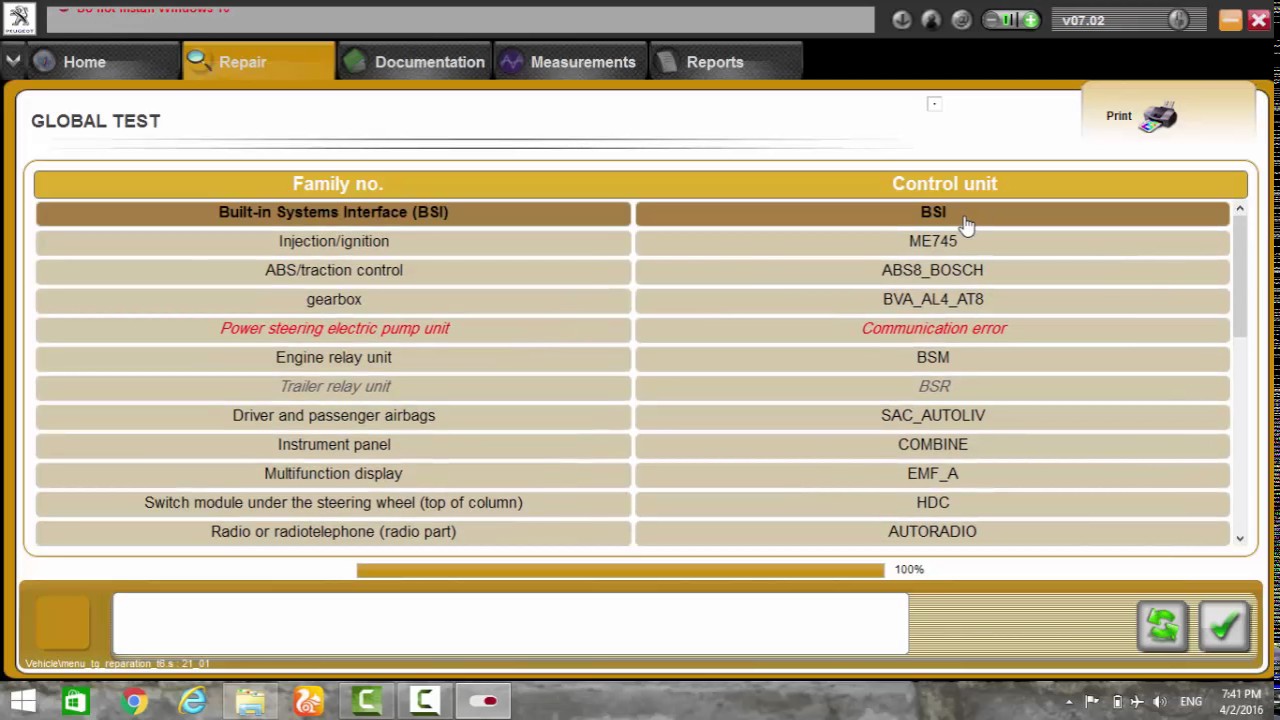The height and width of the screenshot is (720, 1280).
Task: Click the green plus zoom button
Action: pyautogui.click(x=1030, y=20)
